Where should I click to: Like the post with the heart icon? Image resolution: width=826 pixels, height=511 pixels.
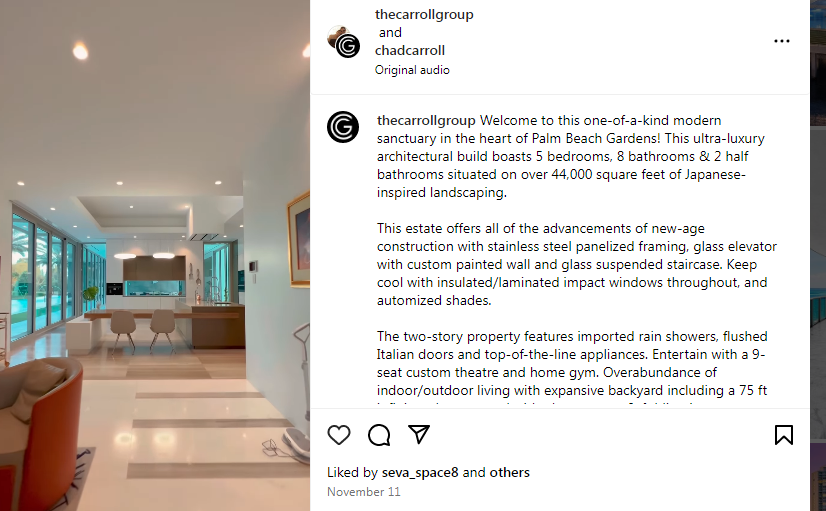tap(339, 435)
